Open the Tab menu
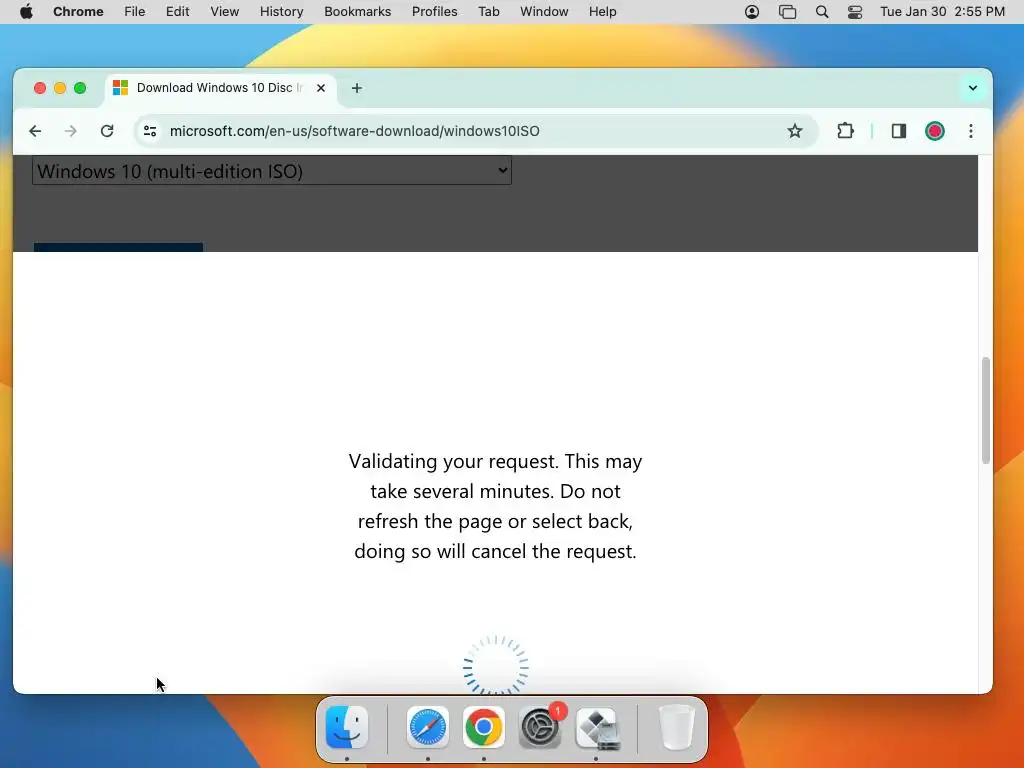 pyautogui.click(x=488, y=12)
